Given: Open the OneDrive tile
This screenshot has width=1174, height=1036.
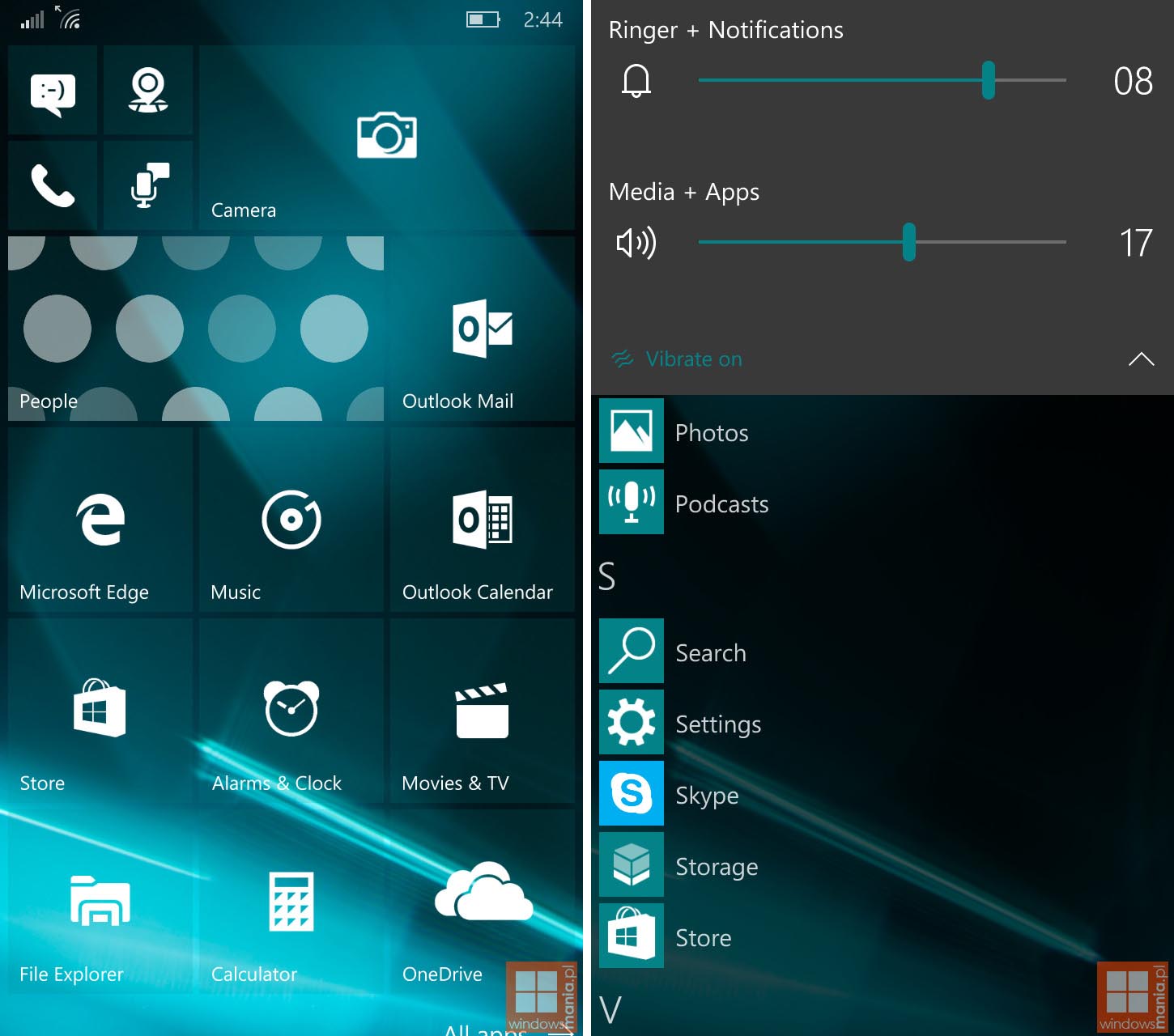Looking at the screenshot, I should pos(483,902).
